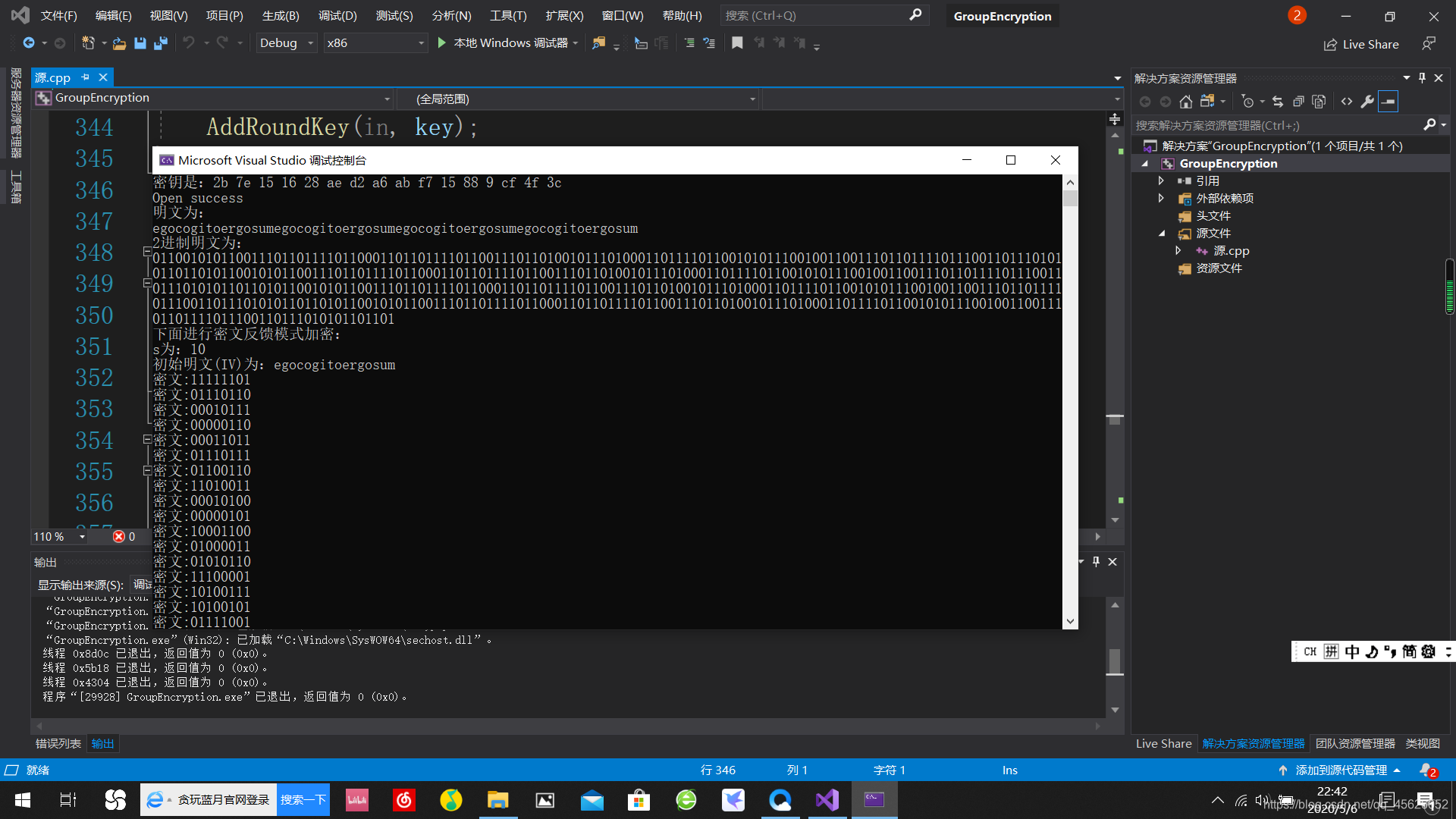Viewport: 1456px width, 819px height.
Task: Open the 生成(B) menu
Action: [x=281, y=16]
